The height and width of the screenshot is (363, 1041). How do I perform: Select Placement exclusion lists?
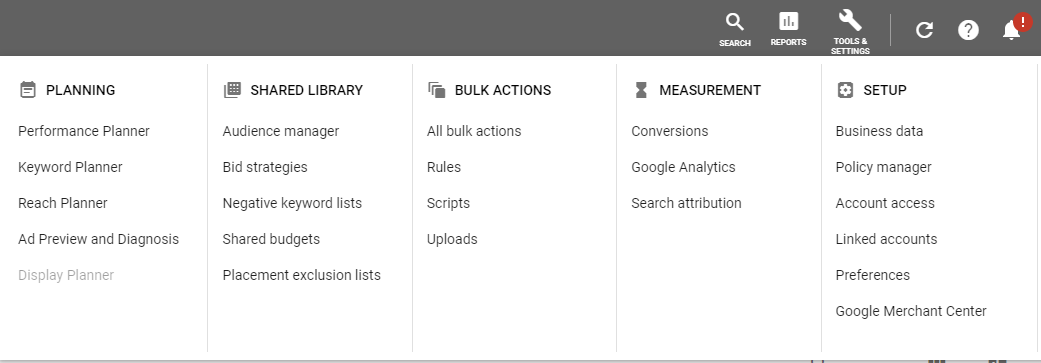(301, 275)
